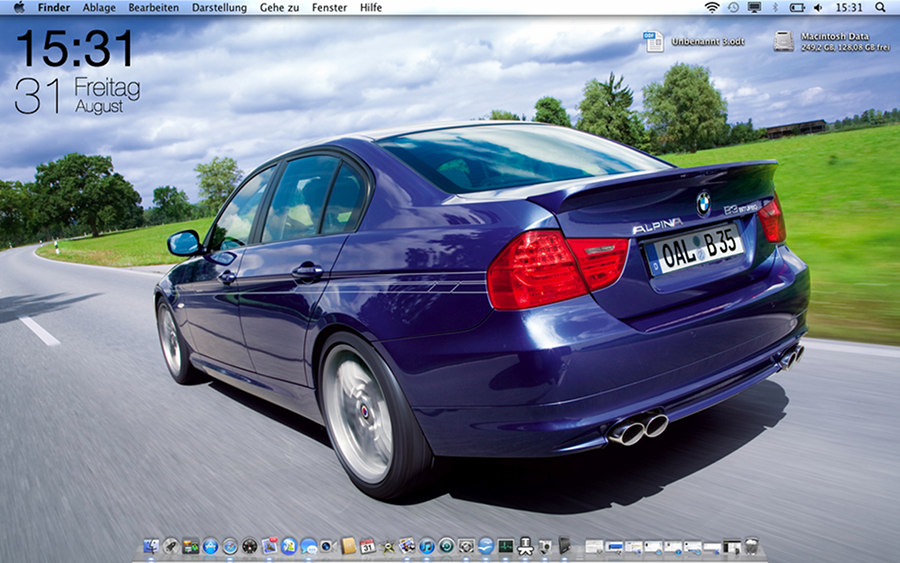This screenshot has height=563, width=900.
Task: Launch iTunes music note icon
Action: pyautogui.click(x=426, y=546)
